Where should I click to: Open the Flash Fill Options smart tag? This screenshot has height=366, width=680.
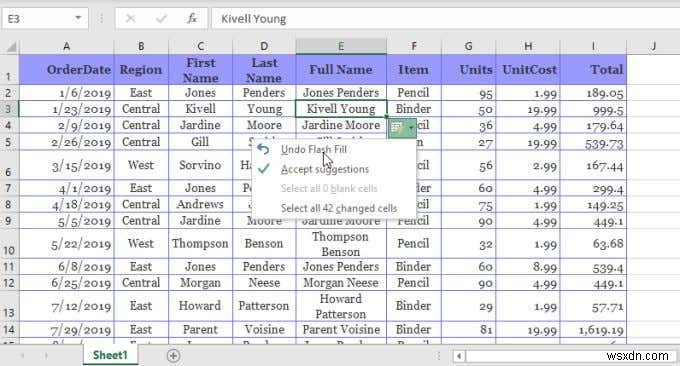[402, 128]
